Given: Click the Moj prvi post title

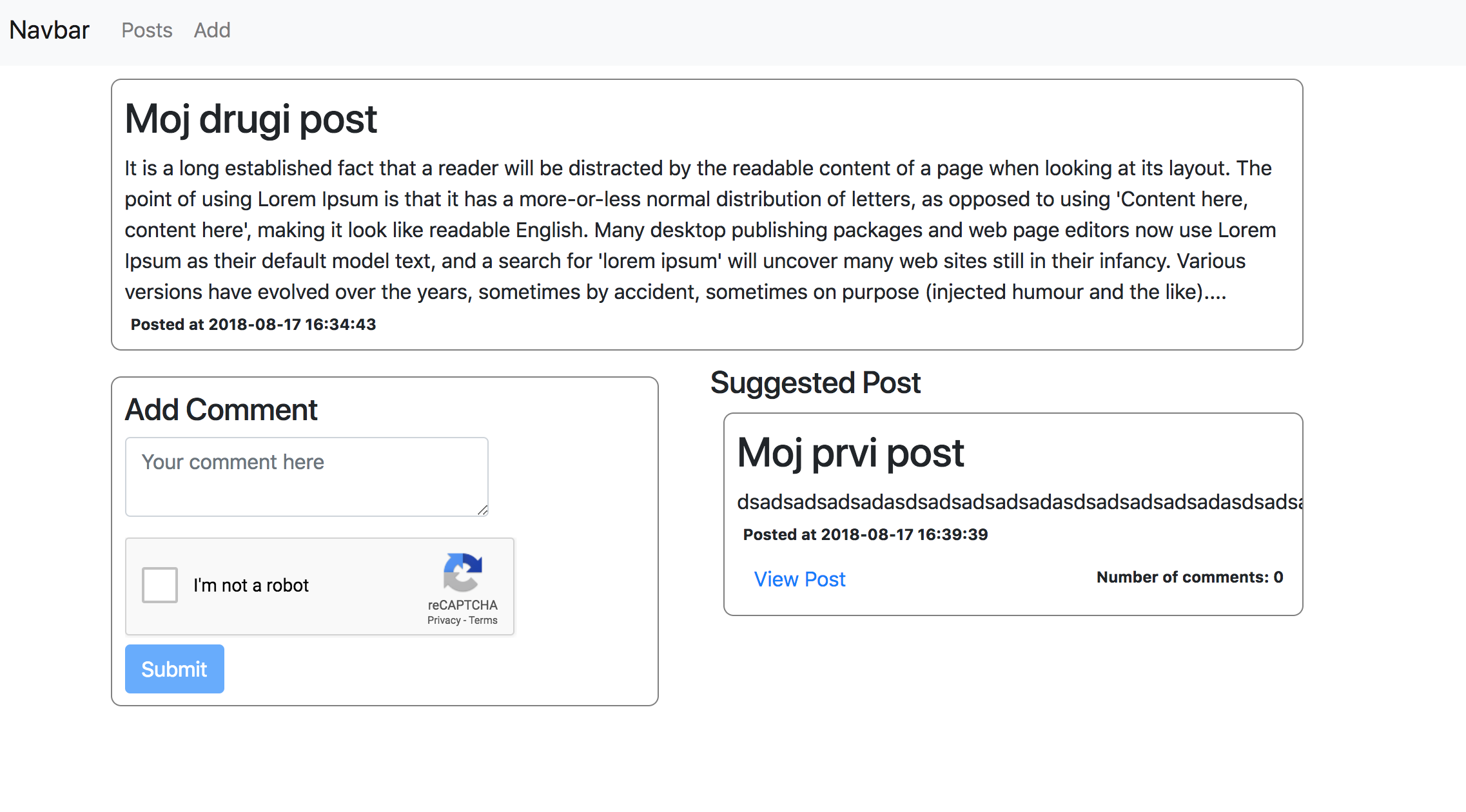Looking at the screenshot, I should pos(850,452).
